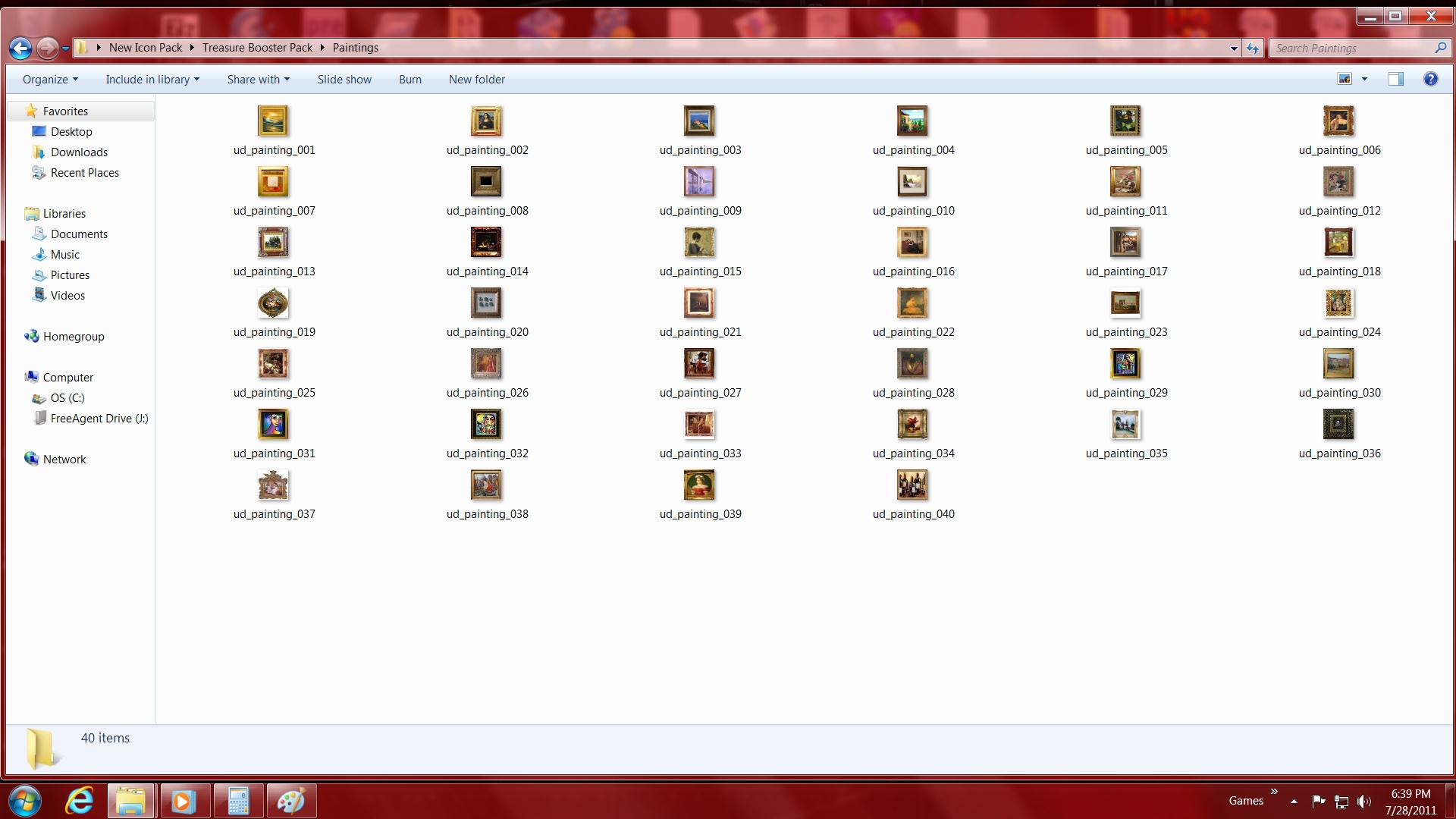Open Windows Media Player taskbar icon

pyautogui.click(x=183, y=801)
